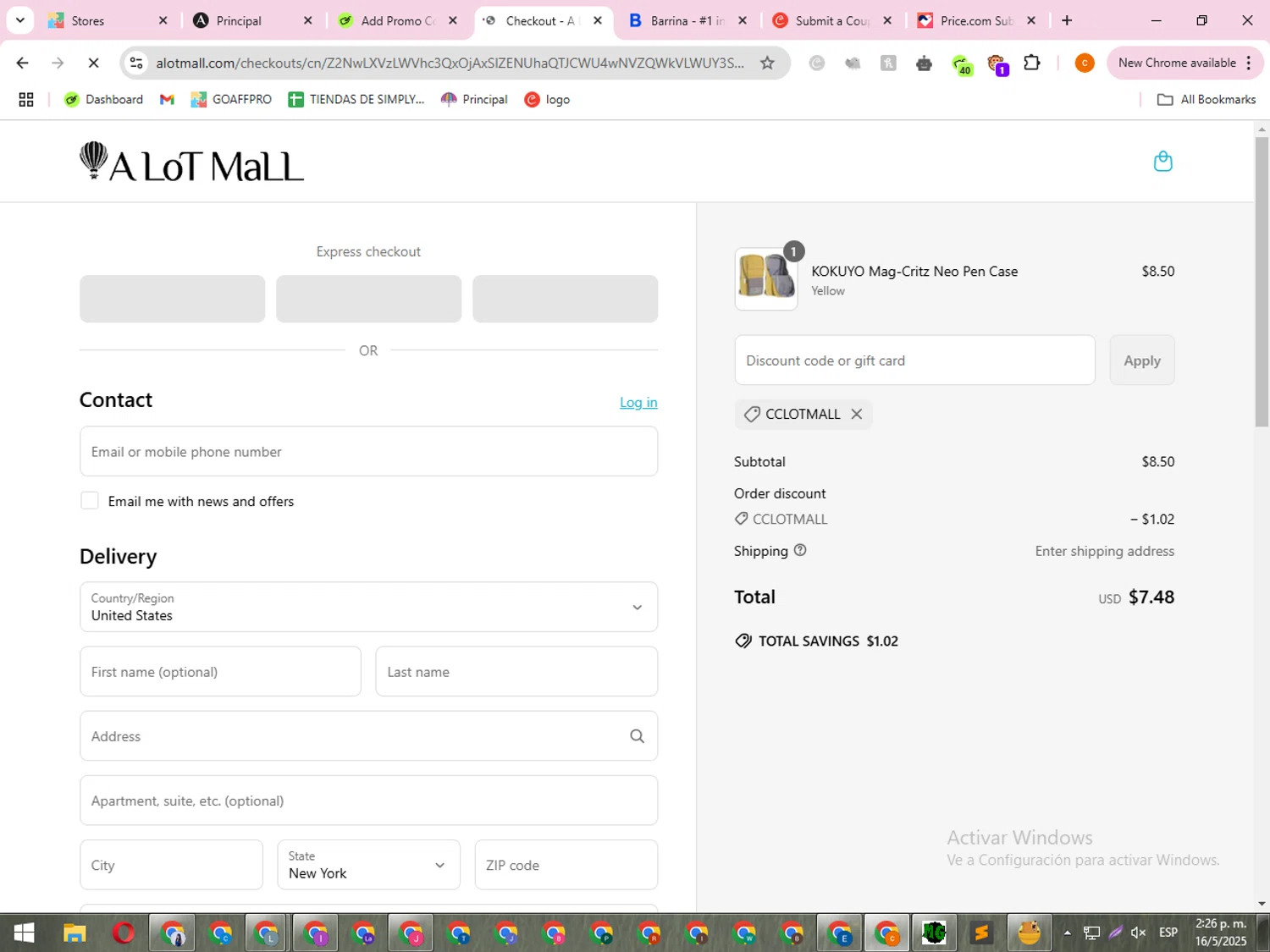Click the Last name field
Image resolution: width=1270 pixels, height=952 pixels.
point(516,672)
